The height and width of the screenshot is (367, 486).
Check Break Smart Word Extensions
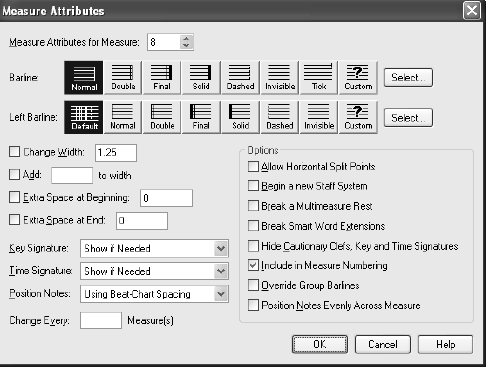pos(253,226)
